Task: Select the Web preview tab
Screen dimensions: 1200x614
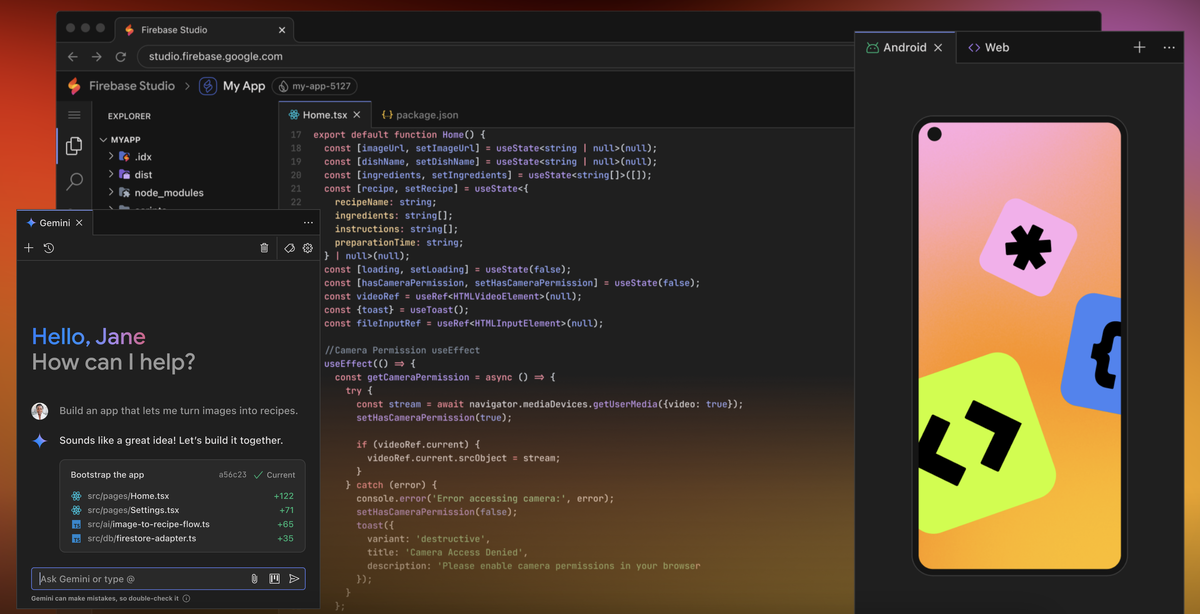Action: tap(988, 47)
